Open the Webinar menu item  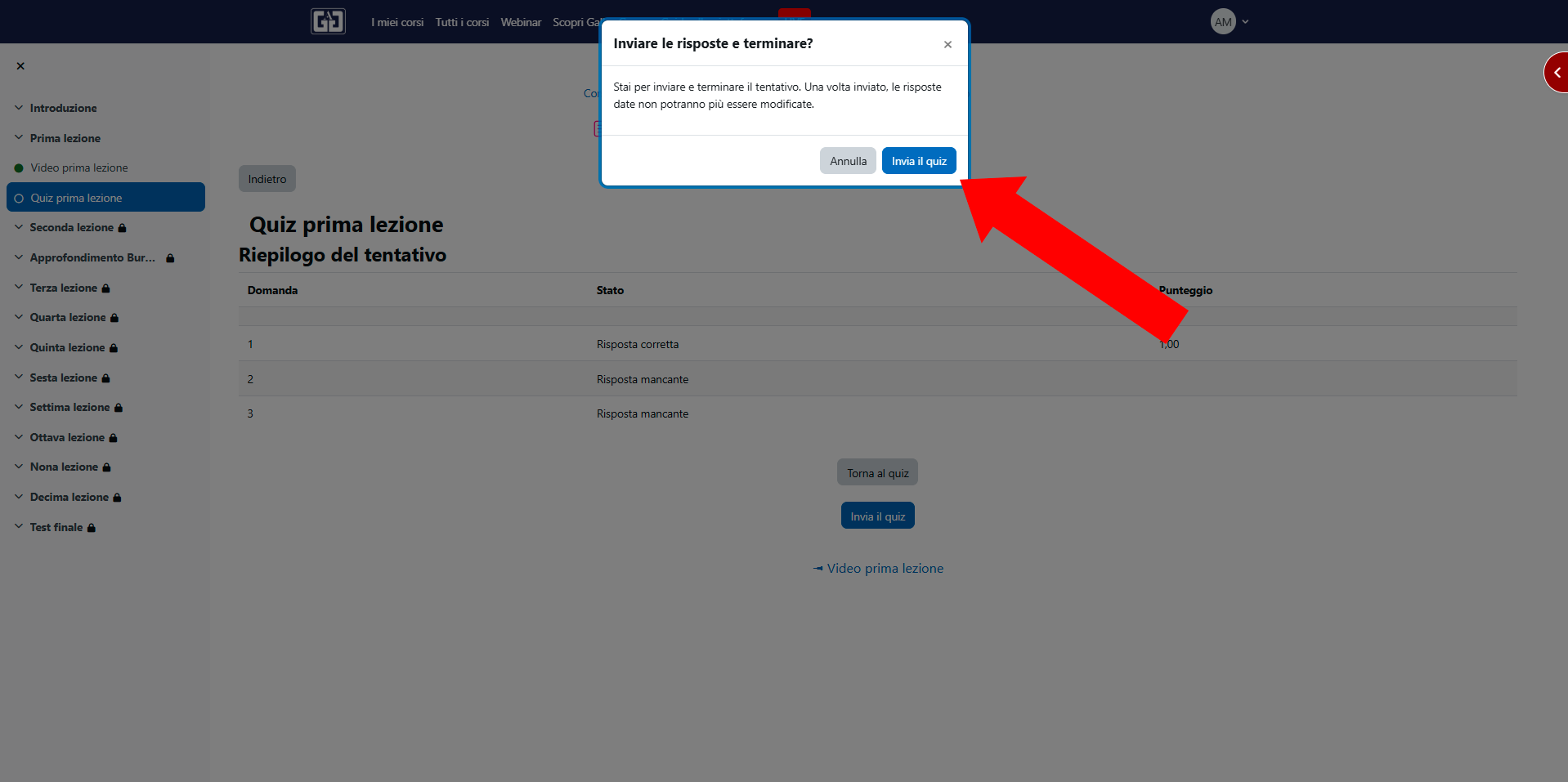click(521, 22)
